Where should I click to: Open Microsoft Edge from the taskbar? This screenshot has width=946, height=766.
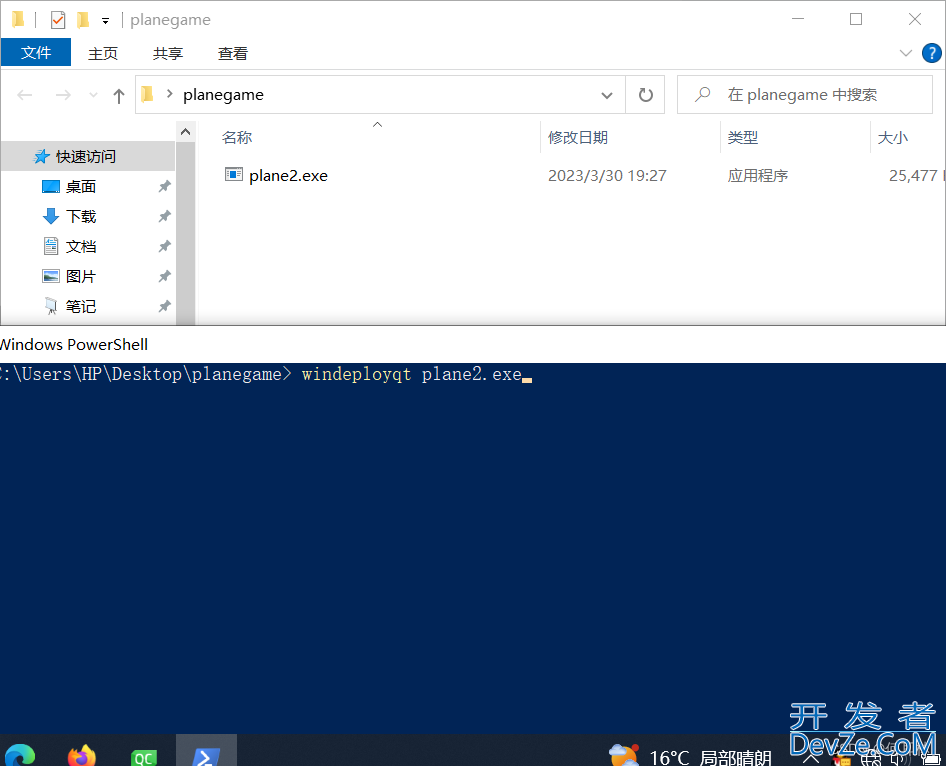click(20, 755)
